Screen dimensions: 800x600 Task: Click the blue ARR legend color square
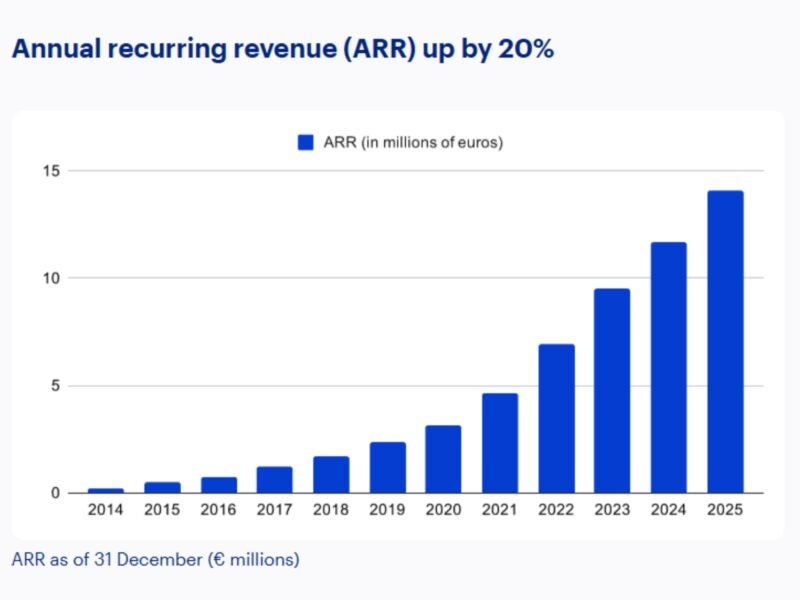click(306, 142)
